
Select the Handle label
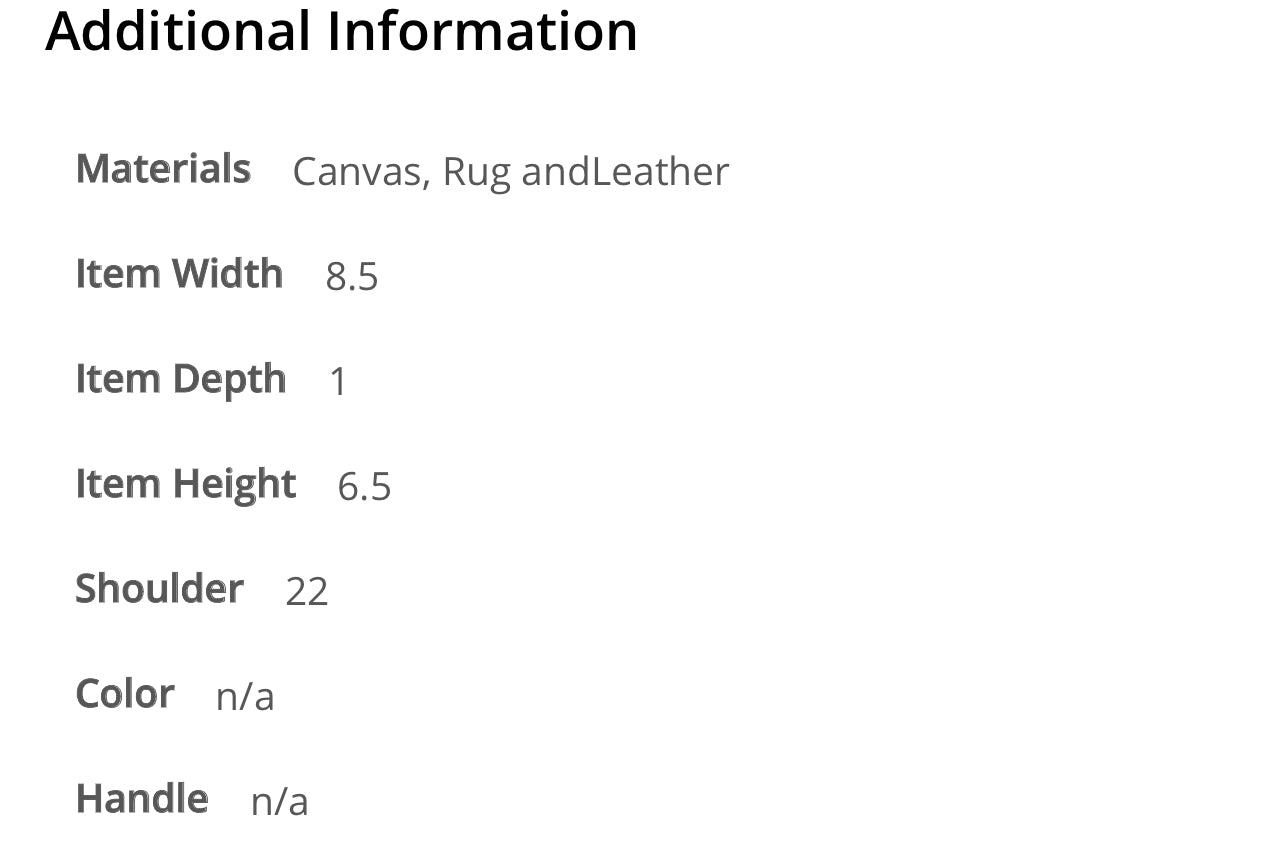(142, 799)
